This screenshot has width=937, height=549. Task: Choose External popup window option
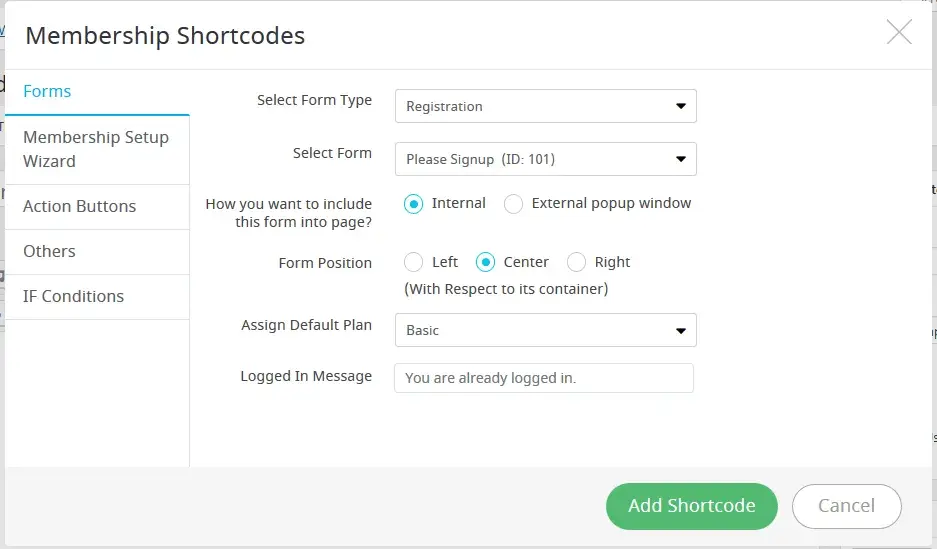pyautogui.click(x=514, y=204)
